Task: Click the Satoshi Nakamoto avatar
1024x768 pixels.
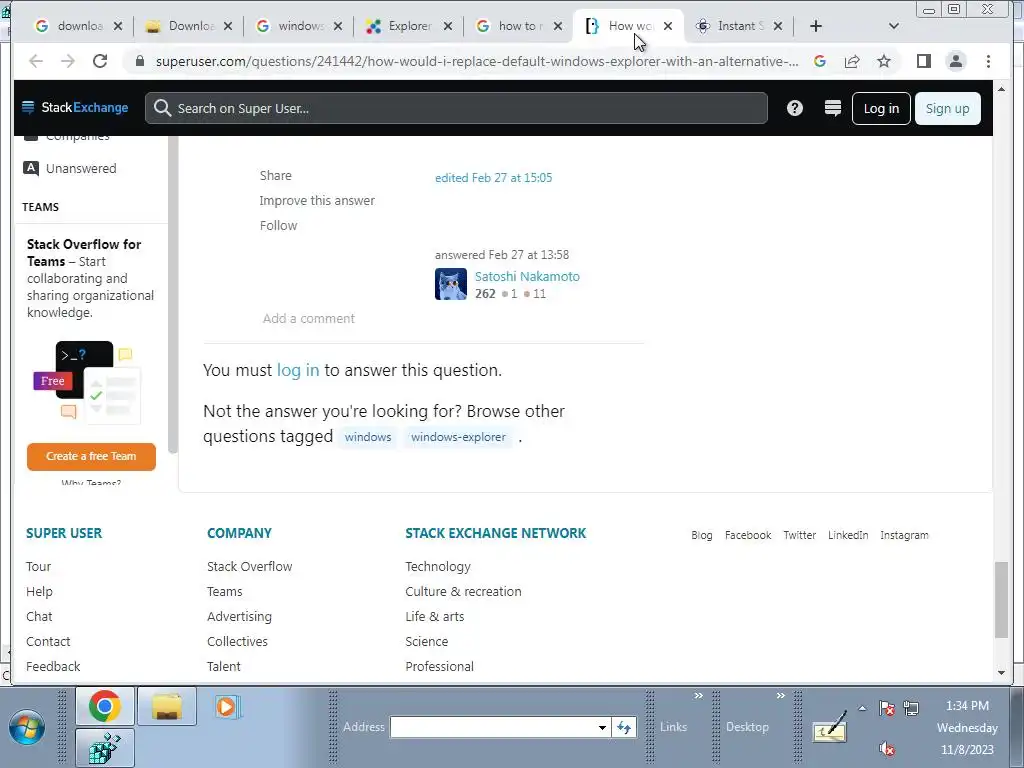Action: [x=451, y=284]
